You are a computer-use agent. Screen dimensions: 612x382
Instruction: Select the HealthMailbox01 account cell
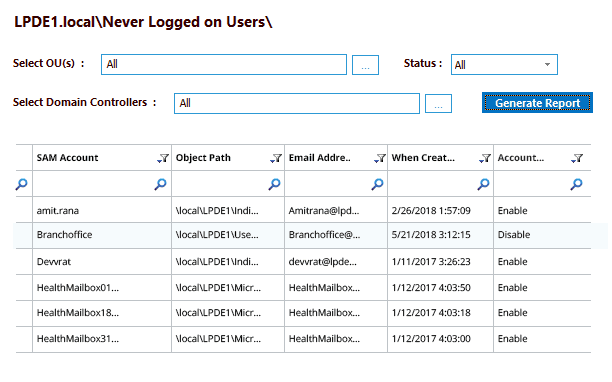pos(102,288)
